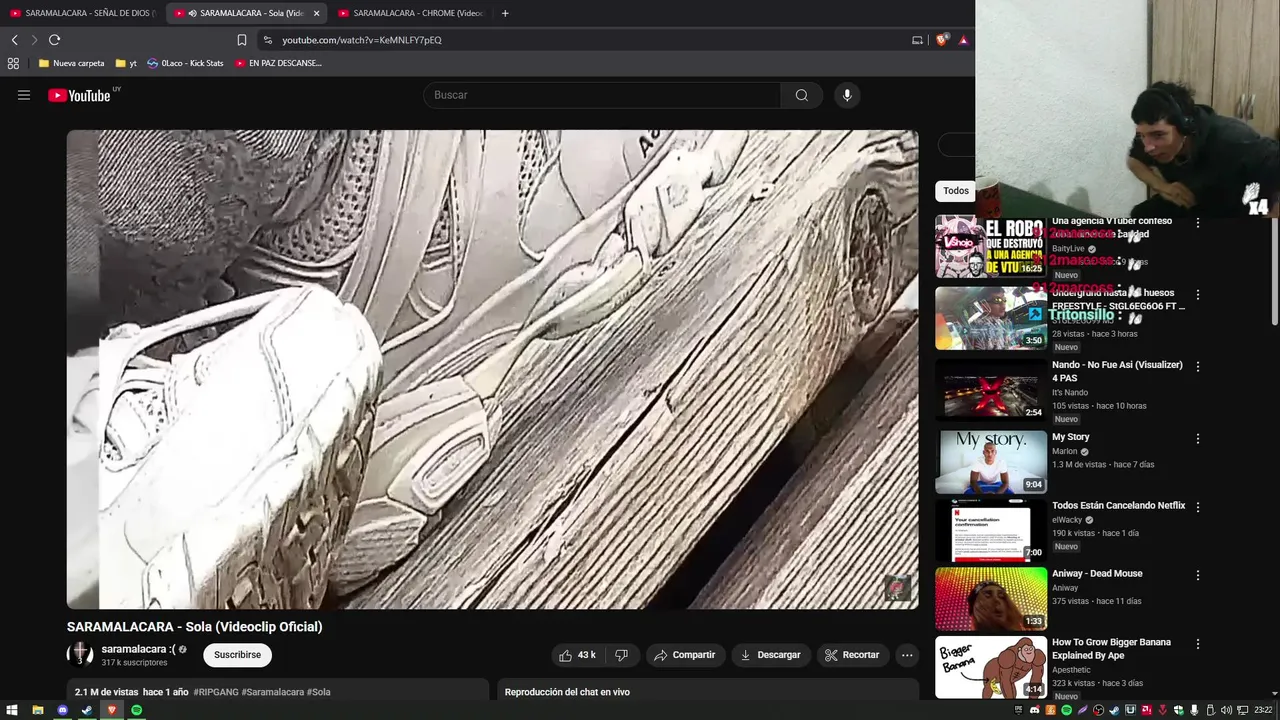This screenshot has width=1280, height=720.
Task: Open a new browser tab
Action: coord(505,13)
